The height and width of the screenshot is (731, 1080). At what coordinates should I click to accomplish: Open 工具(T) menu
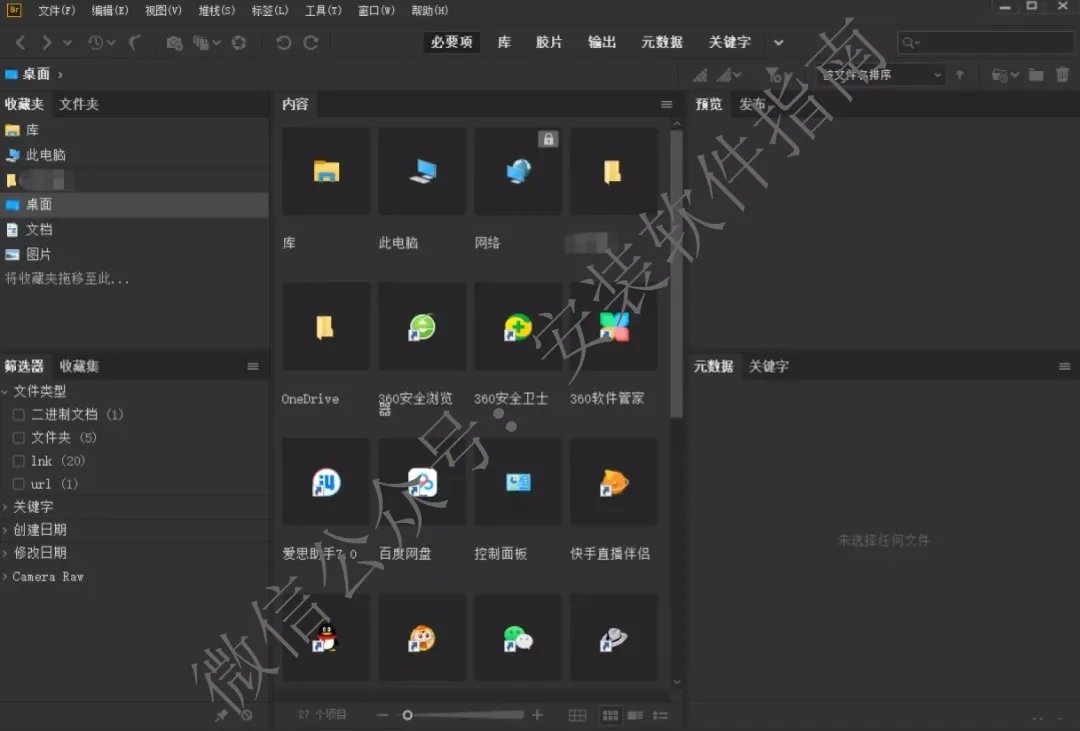tap(323, 10)
